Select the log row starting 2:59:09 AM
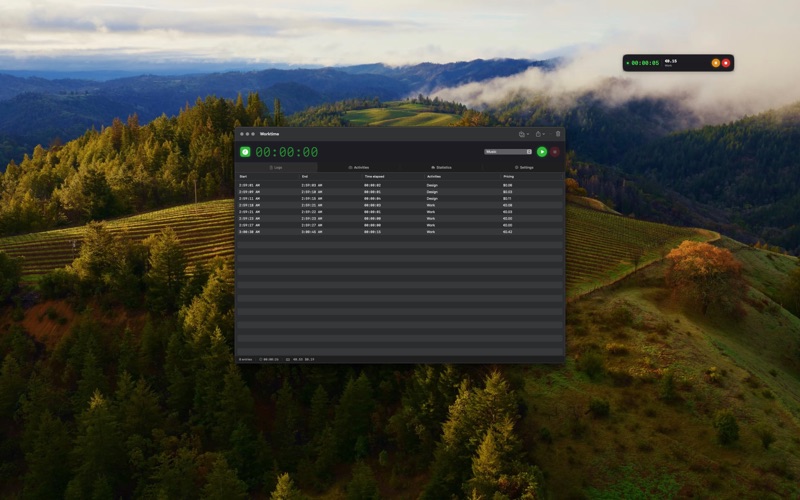Viewport: 800px width, 500px height. click(400, 192)
